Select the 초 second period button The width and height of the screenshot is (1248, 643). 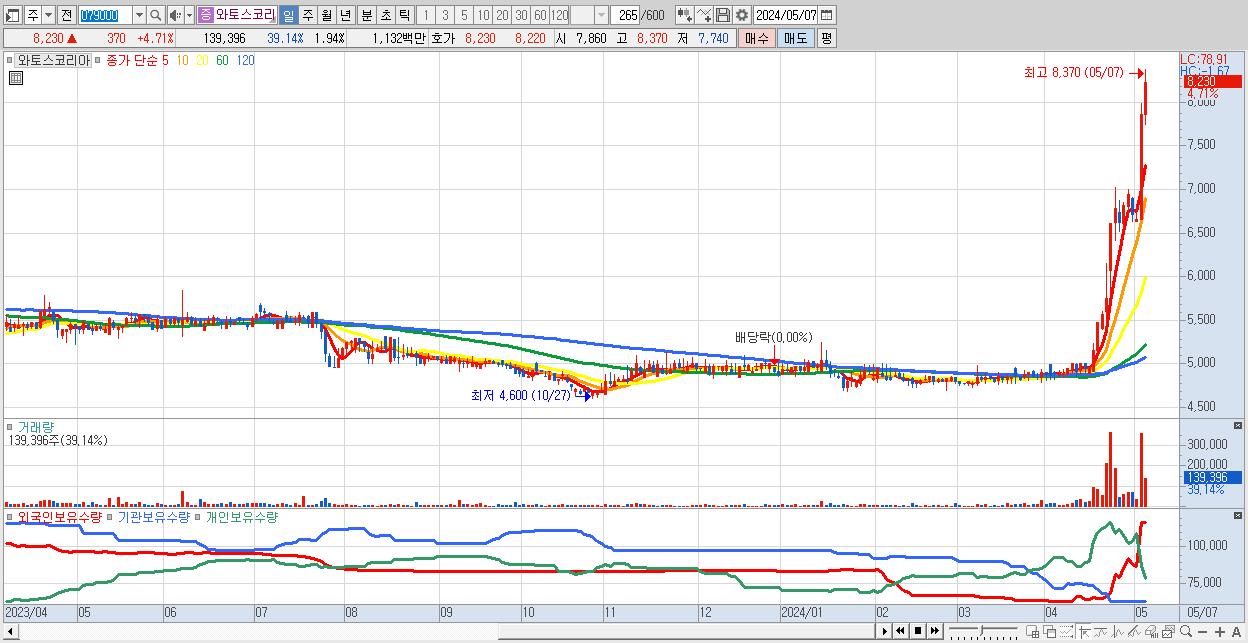click(x=385, y=15)
